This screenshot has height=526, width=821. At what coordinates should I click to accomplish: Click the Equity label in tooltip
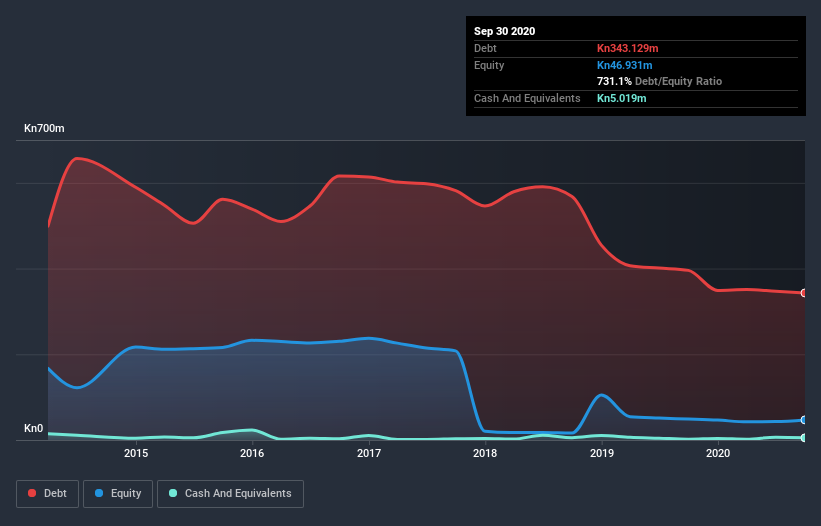tap(489, 65)
